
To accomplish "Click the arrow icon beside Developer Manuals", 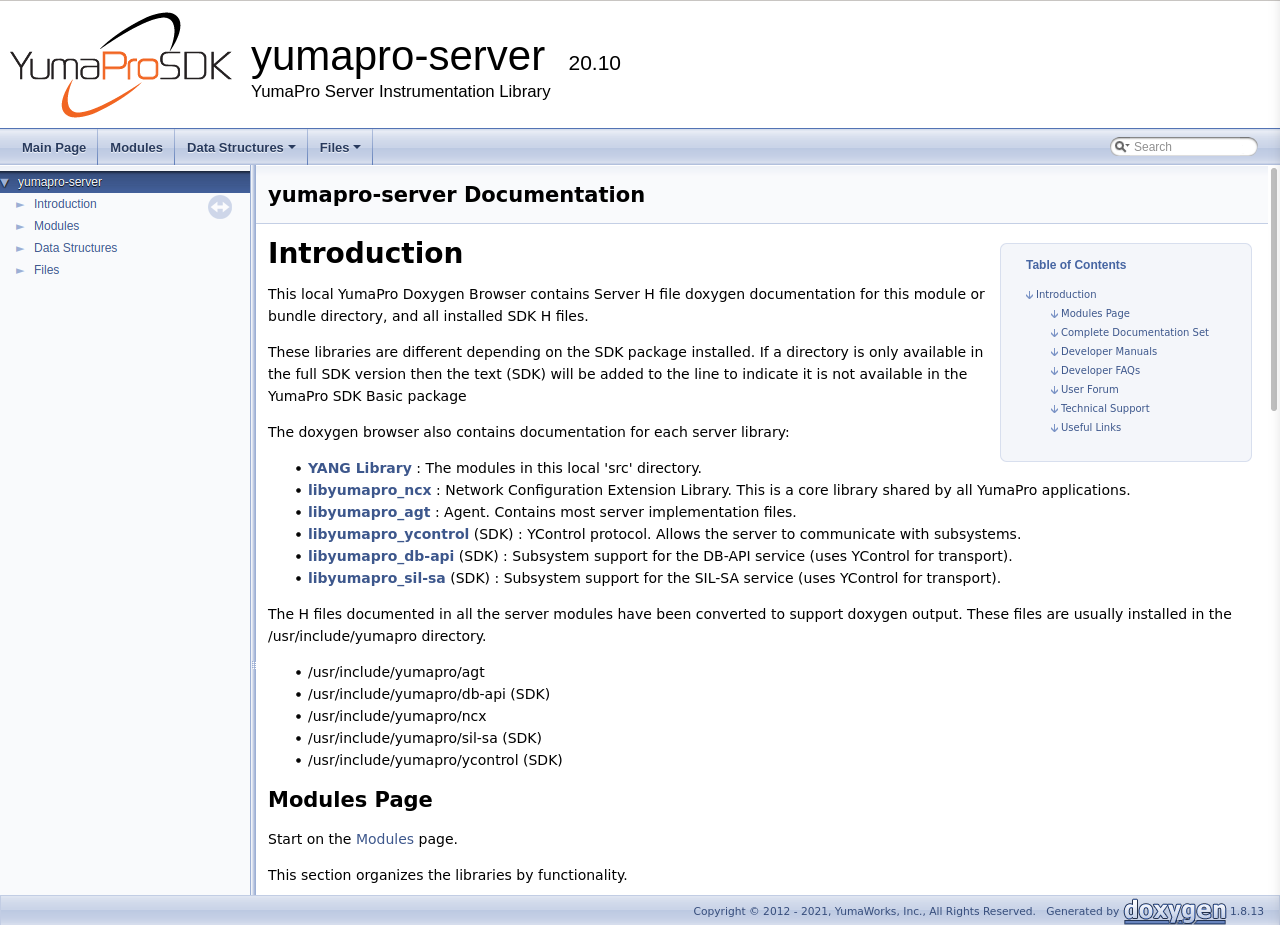I will coord(1054,352).
